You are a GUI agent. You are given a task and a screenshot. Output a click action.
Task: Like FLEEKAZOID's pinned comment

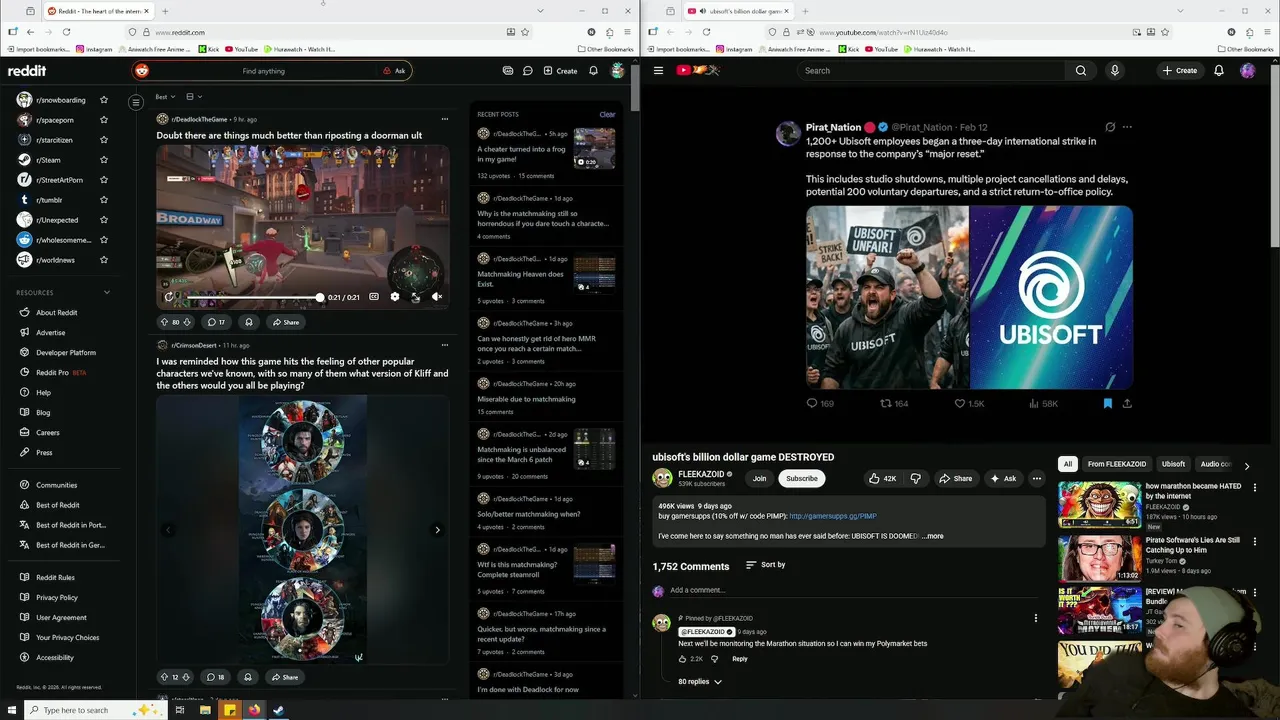point(683,659)
